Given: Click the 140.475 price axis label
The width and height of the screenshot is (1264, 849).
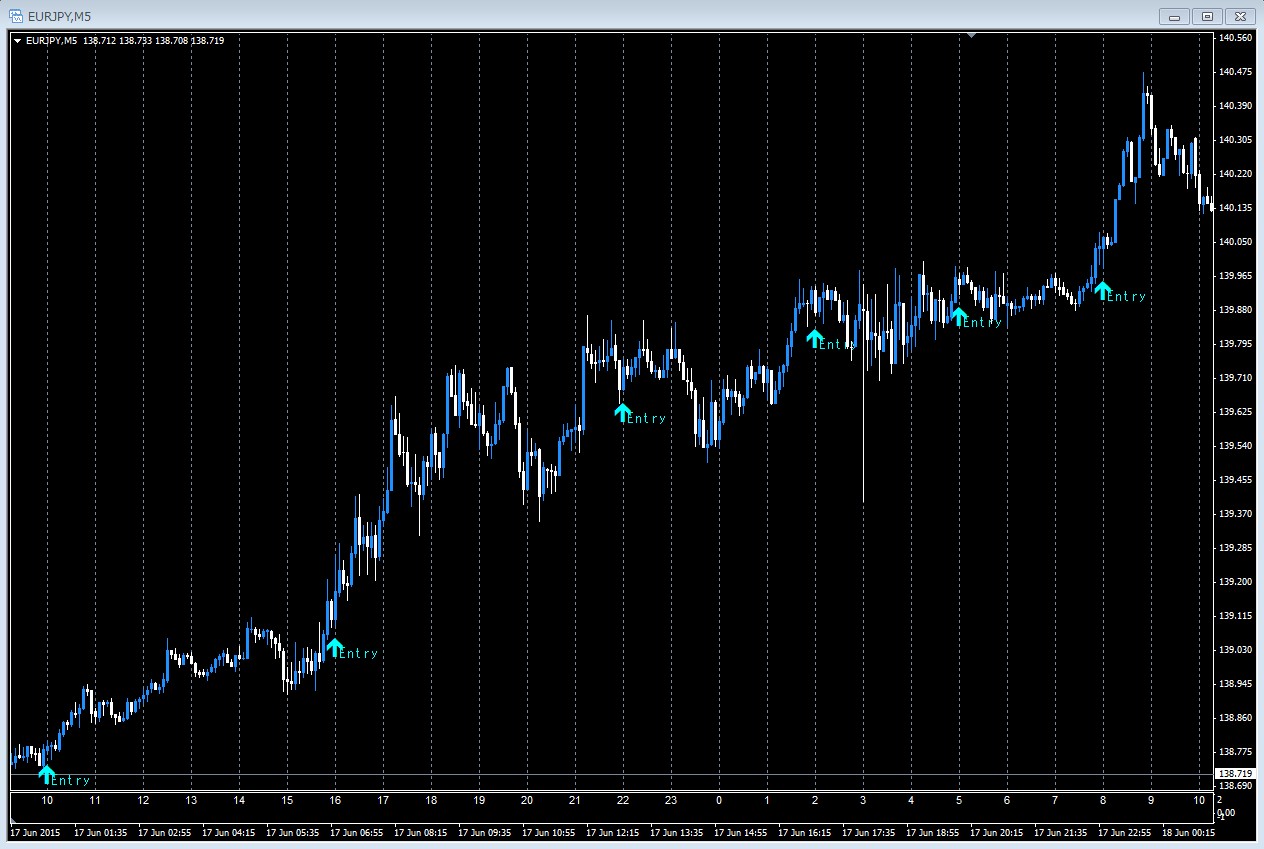Looking at the screenshot, I should pos(1236,72).
